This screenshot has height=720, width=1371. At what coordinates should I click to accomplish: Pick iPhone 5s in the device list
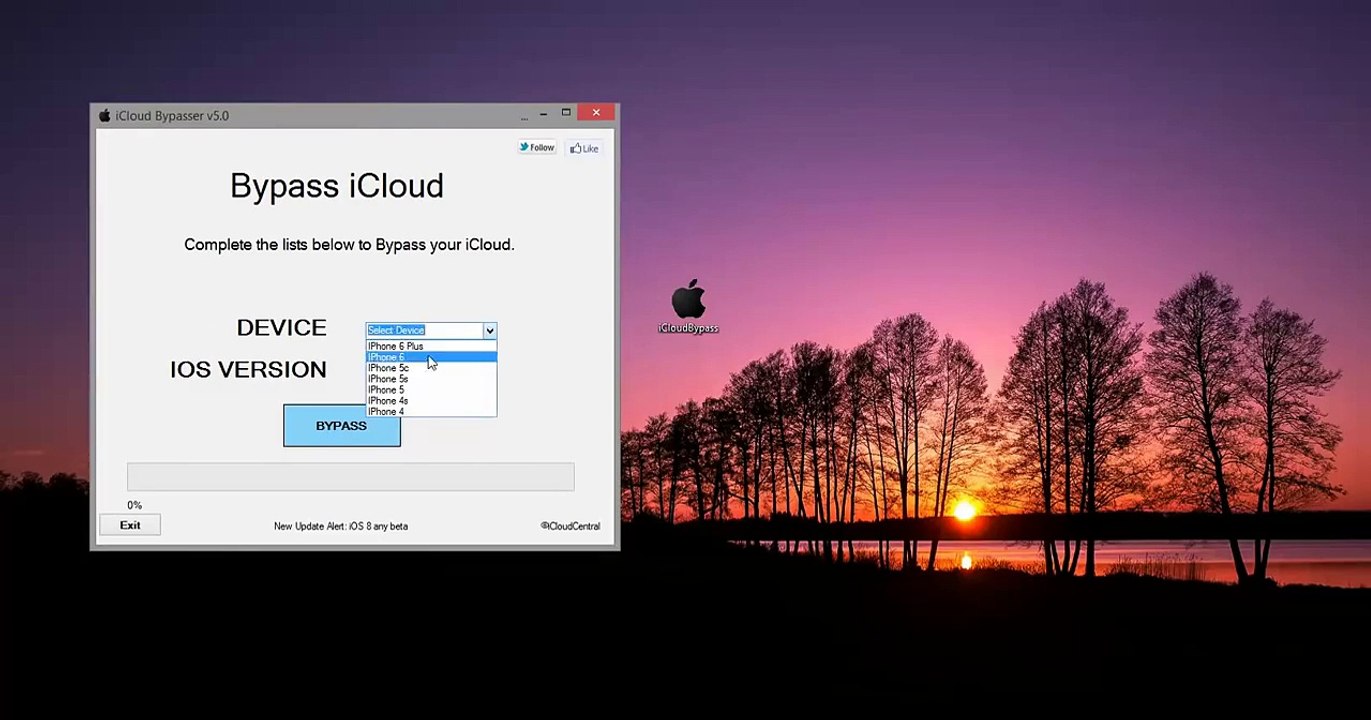(431, 379)
